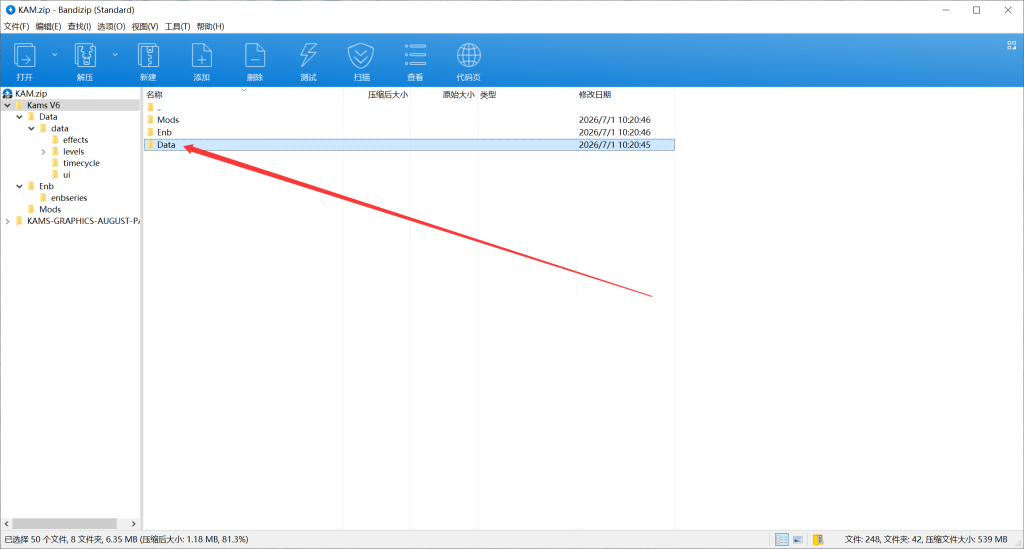
Task: Open the 选项(O) menu
Action: 111,26
